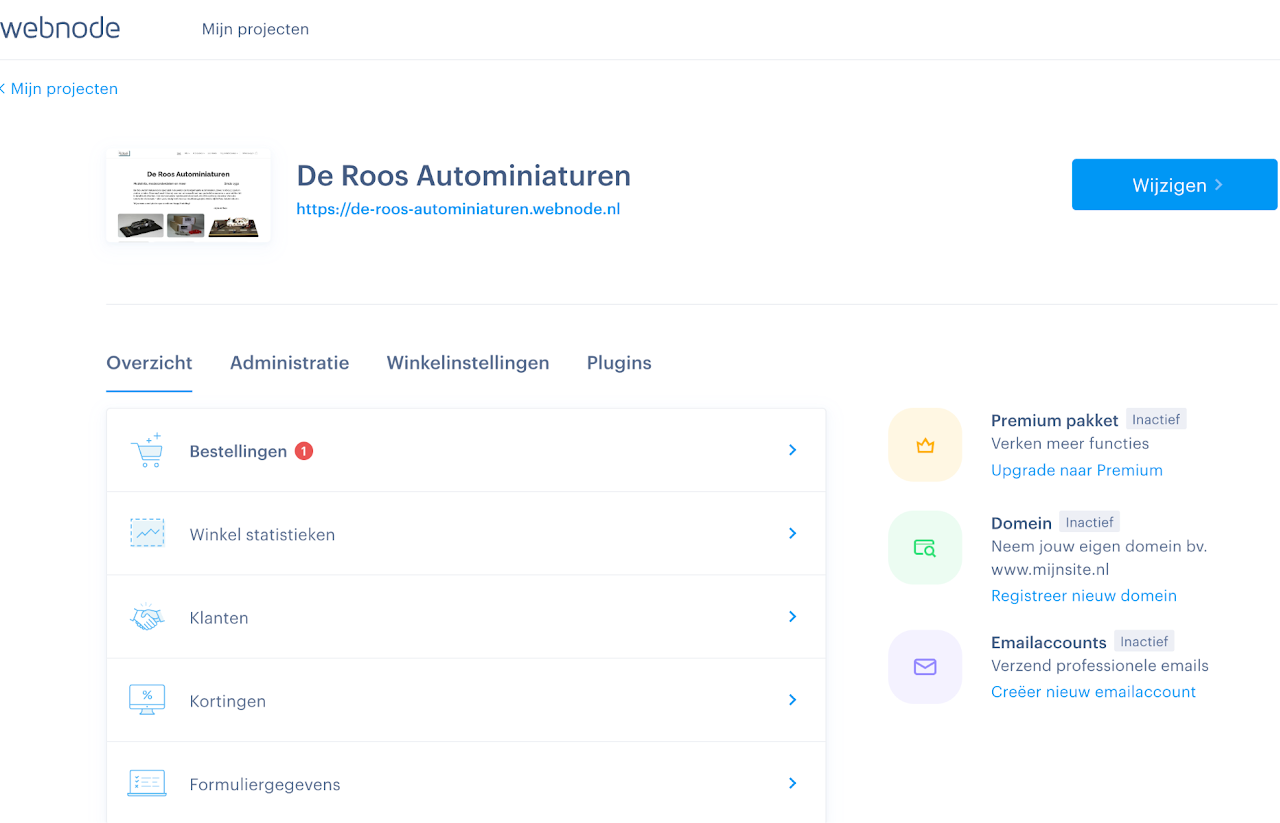Viewport: 1280px width, 823px height.
Task: Click the Klanten handshake icon
Action: point(147,617)
